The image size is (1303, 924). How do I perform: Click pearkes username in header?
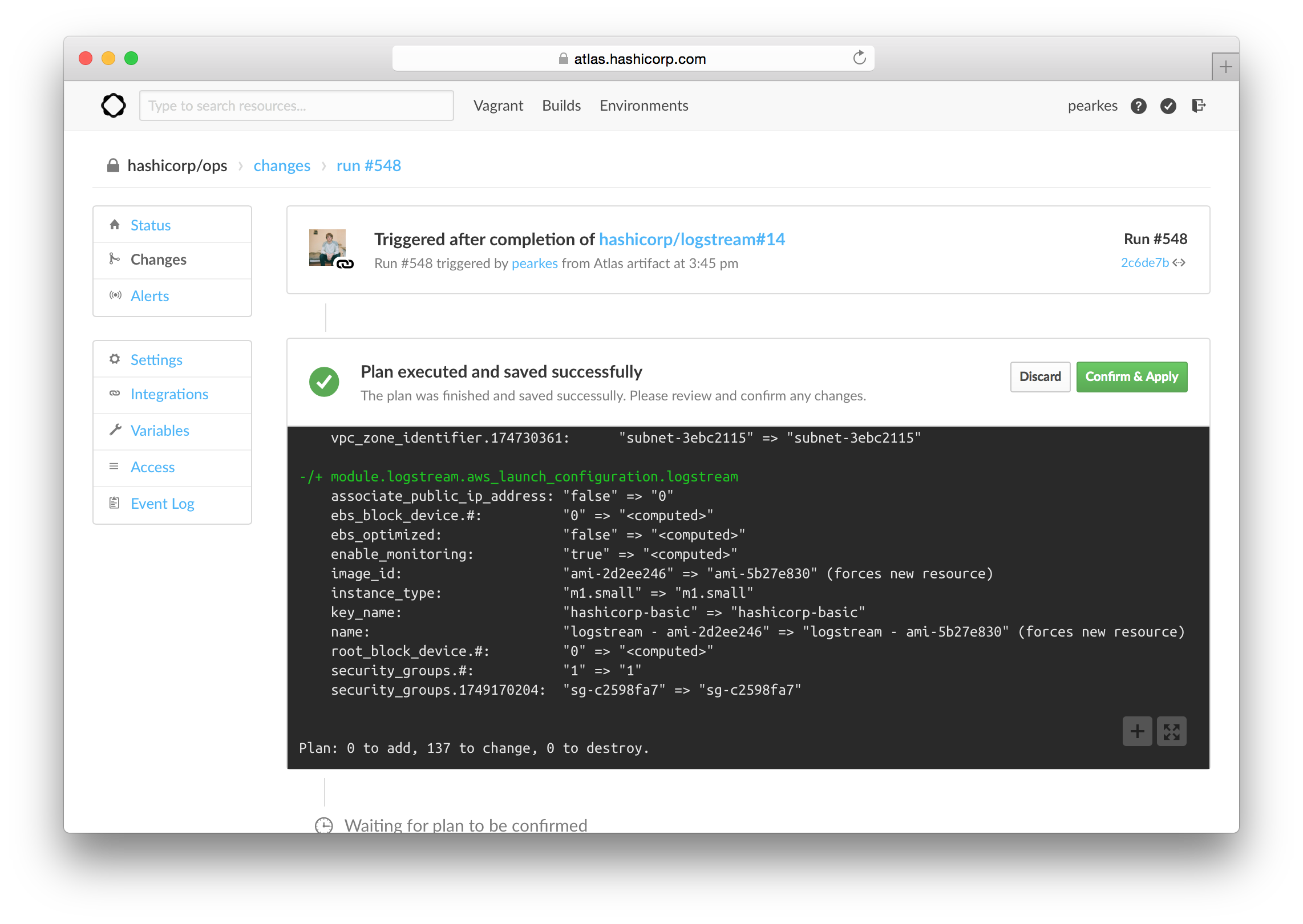(1092, 106)
